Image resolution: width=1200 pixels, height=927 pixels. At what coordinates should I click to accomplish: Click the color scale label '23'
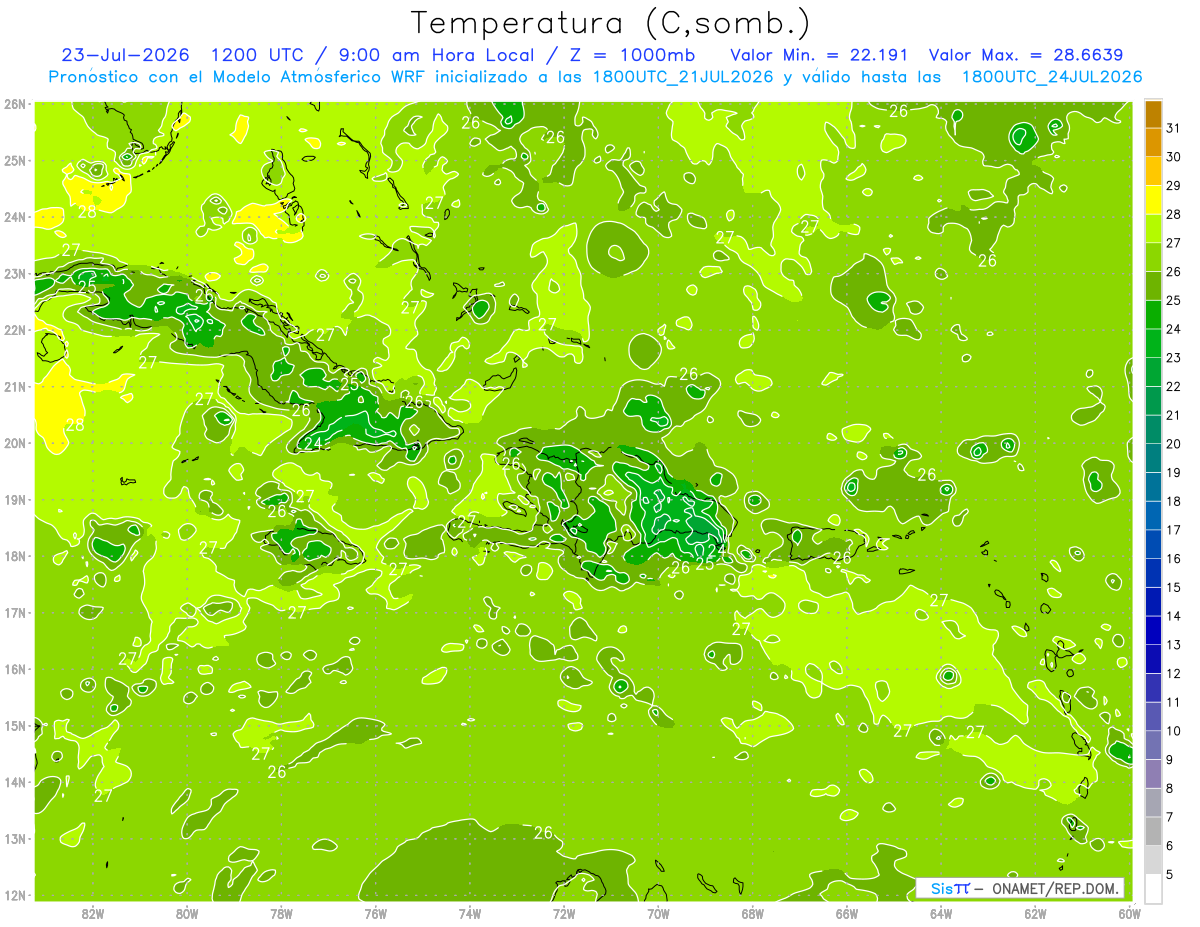pos(1174,358)
